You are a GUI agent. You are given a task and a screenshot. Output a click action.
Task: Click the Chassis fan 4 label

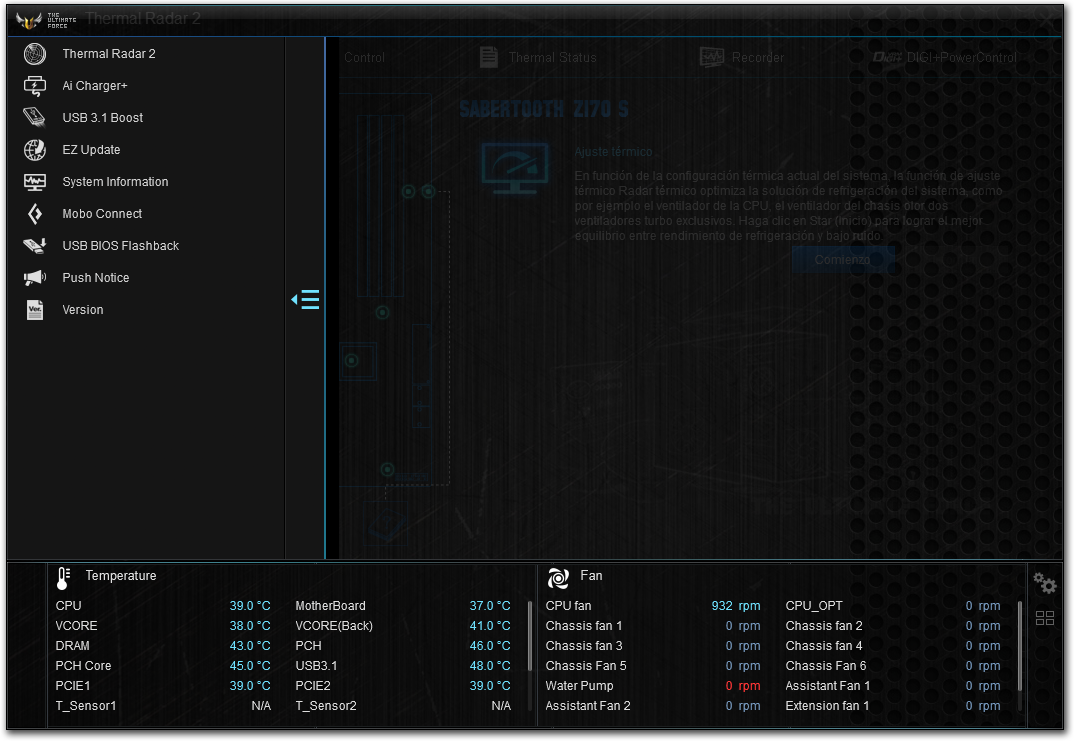(824, 646)
